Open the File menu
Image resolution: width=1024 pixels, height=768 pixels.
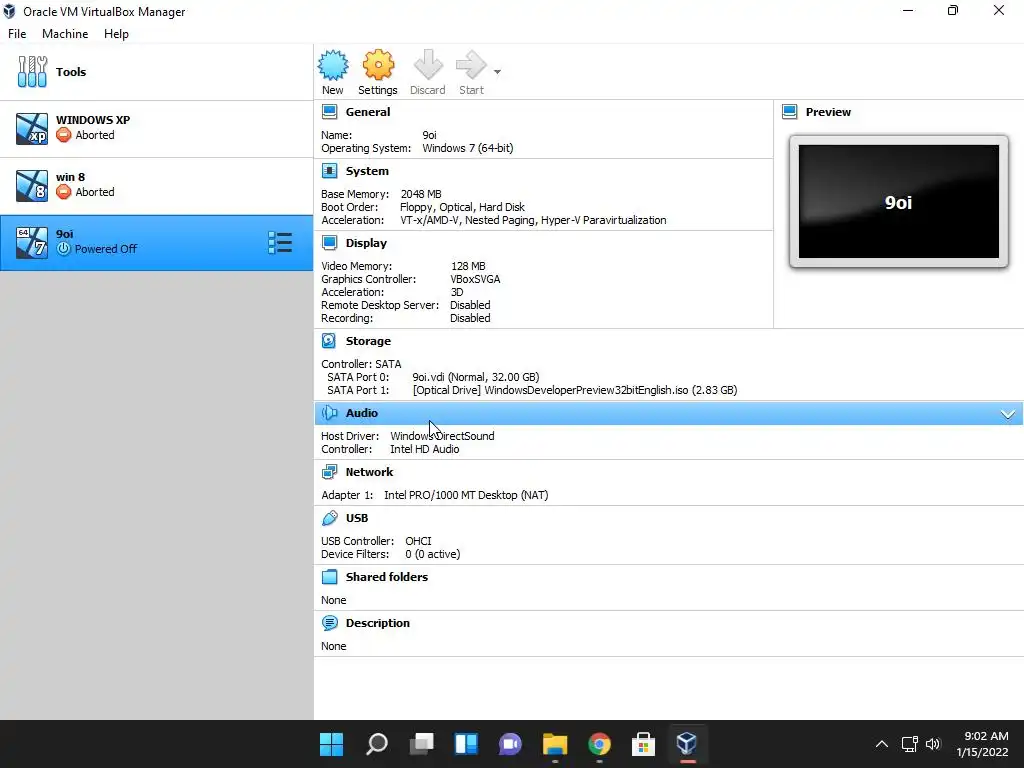pos(17,34)
